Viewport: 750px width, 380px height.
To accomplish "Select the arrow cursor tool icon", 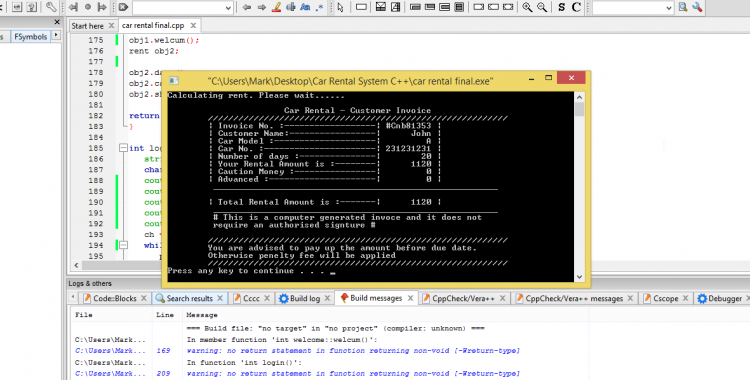I will click(x=340, y=7).
